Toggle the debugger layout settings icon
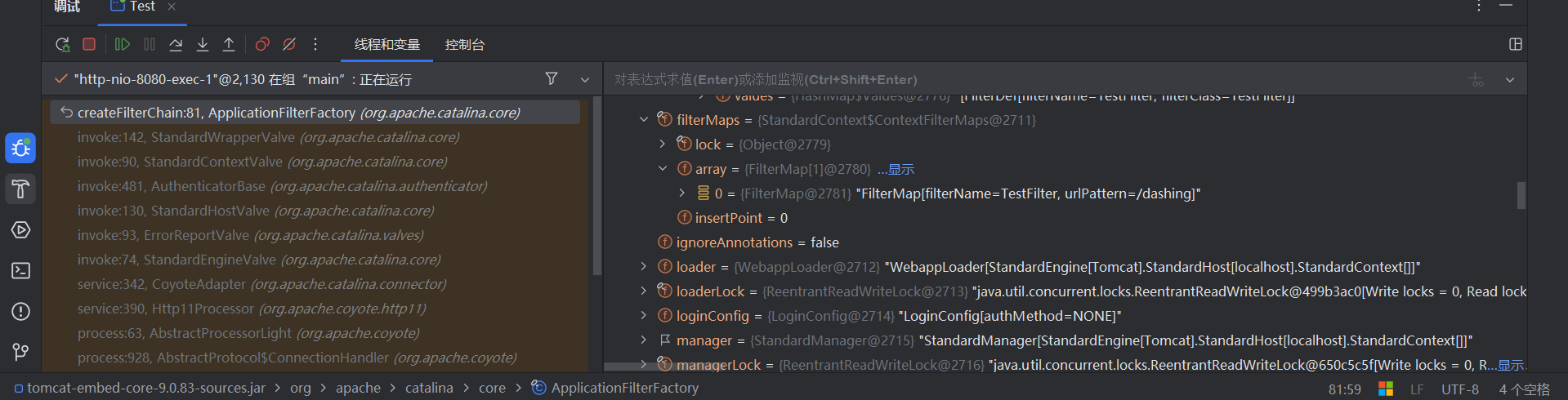 [x=1516, y=44]
